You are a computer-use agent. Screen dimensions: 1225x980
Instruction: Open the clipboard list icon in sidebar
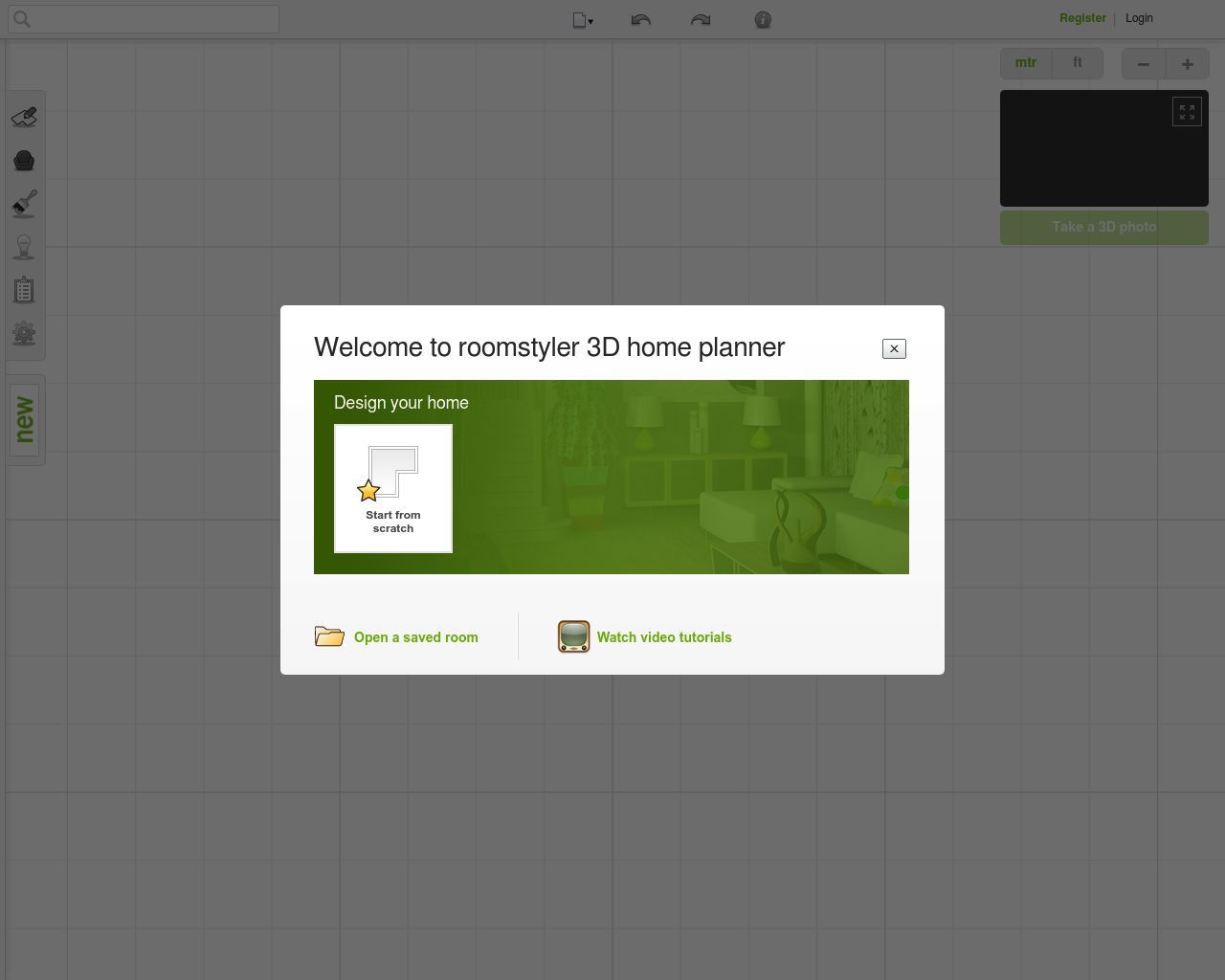click(24, 290)
